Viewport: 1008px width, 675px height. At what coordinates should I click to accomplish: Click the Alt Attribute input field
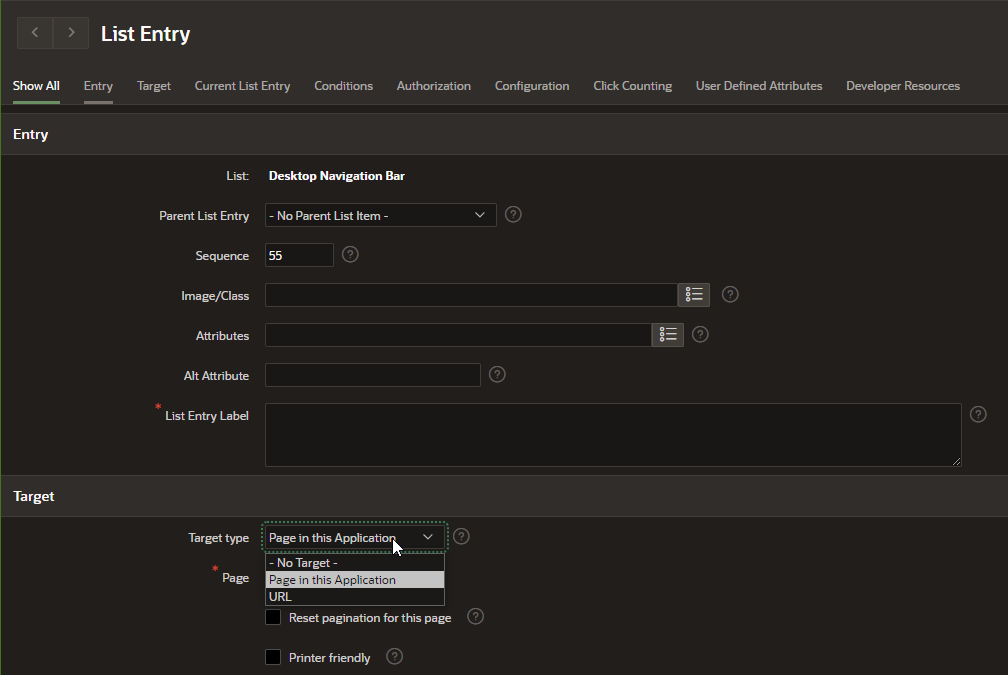point(373,375)
